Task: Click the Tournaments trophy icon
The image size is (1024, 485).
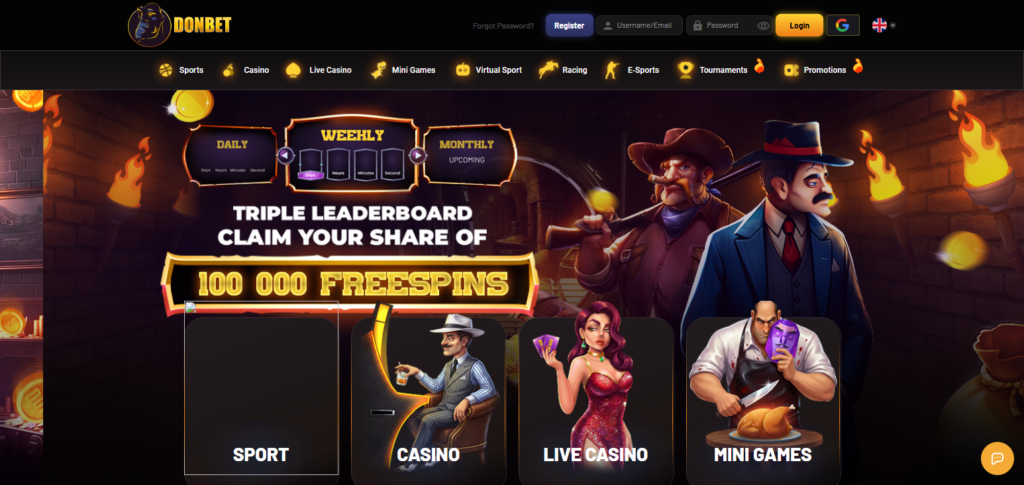Action: 685,70
